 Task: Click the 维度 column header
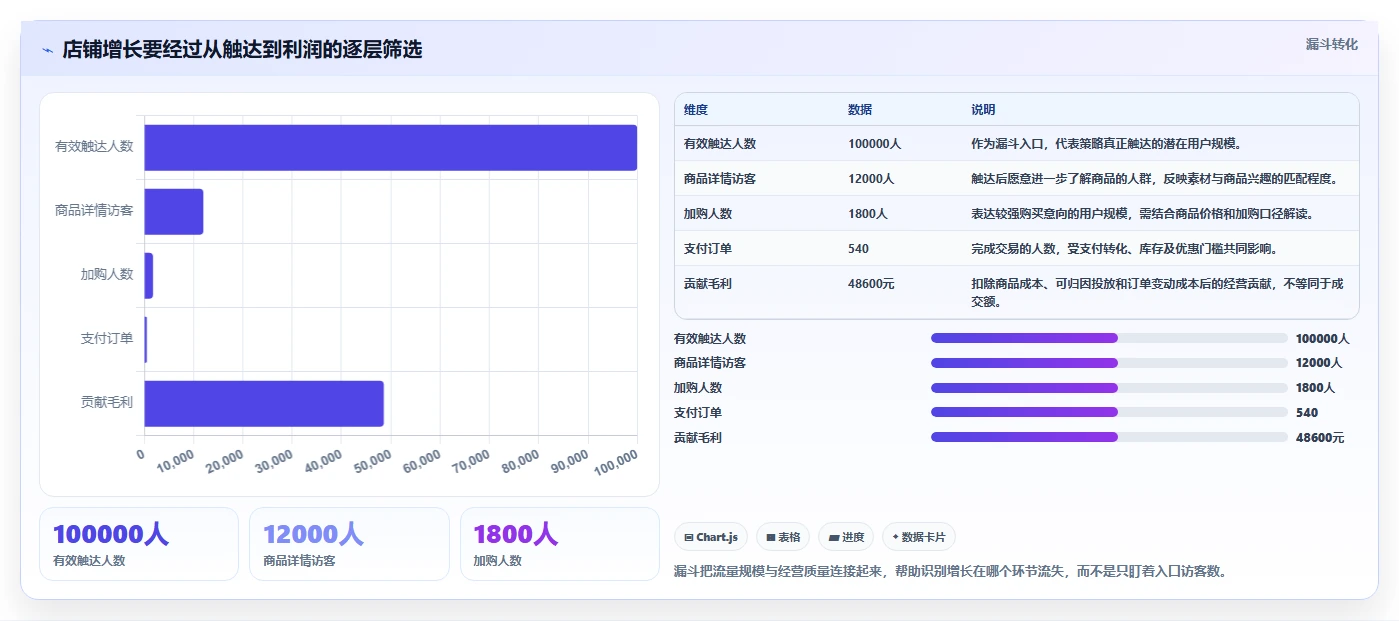point(696,110)
